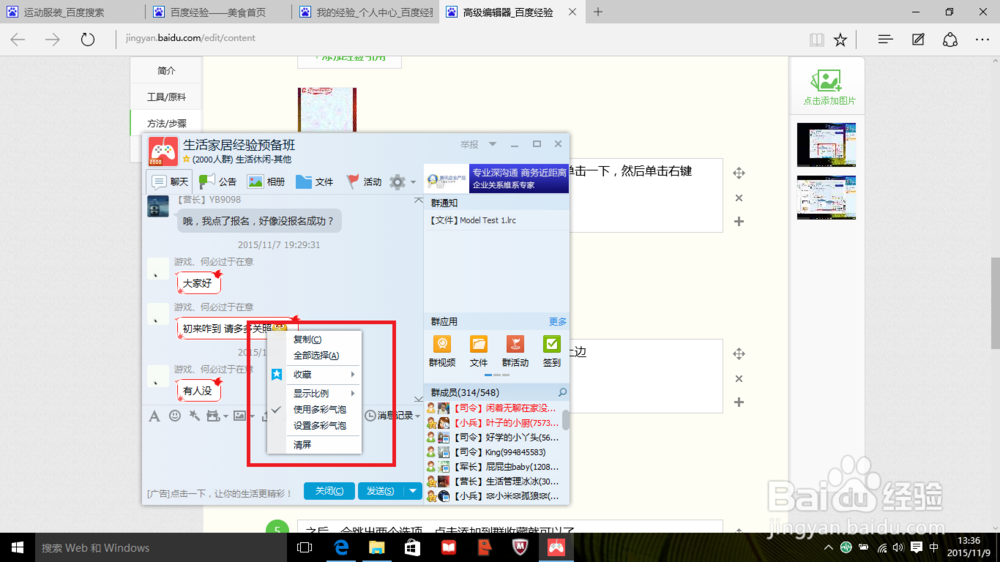
Task: Open the Edge Hub lines icon
Action: pyautogui.click(x=885, y=40)
